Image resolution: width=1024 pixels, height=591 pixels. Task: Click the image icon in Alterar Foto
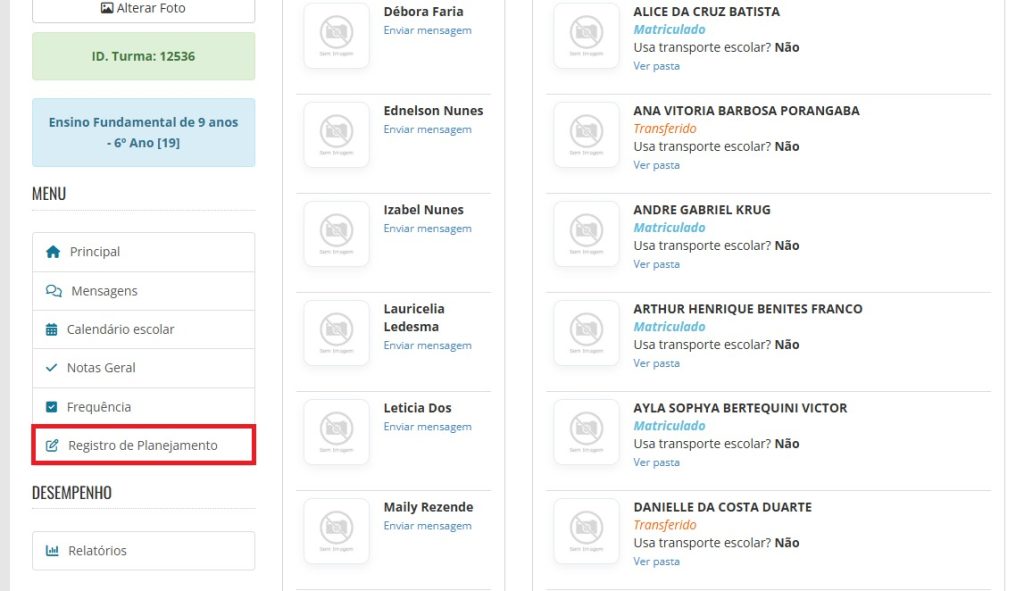click(x=107, y=8)
